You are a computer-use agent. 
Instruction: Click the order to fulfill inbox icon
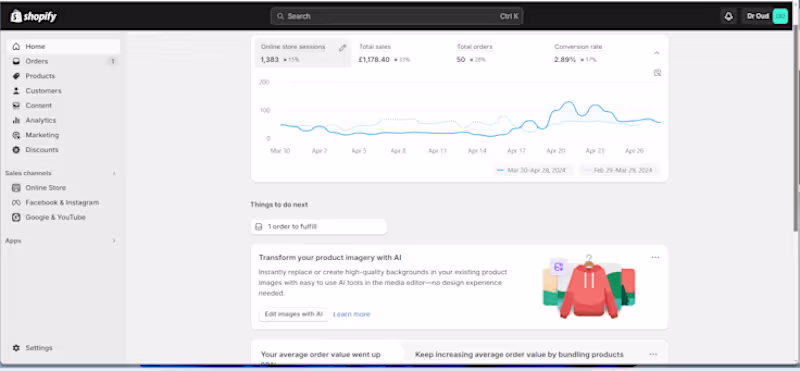(x=259, y=227)
